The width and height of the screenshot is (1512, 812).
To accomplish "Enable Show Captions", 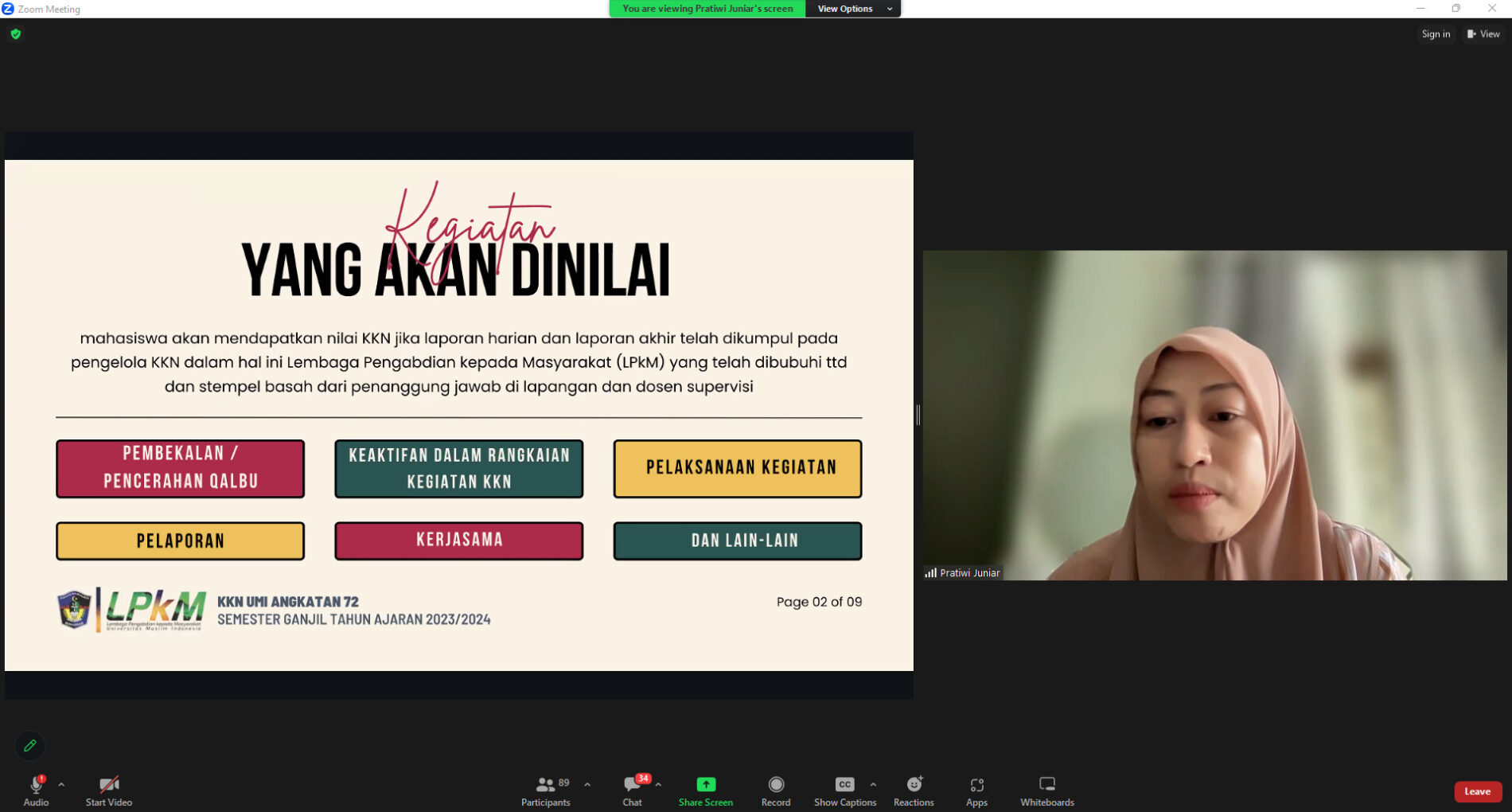I will [x=844, y=788].
